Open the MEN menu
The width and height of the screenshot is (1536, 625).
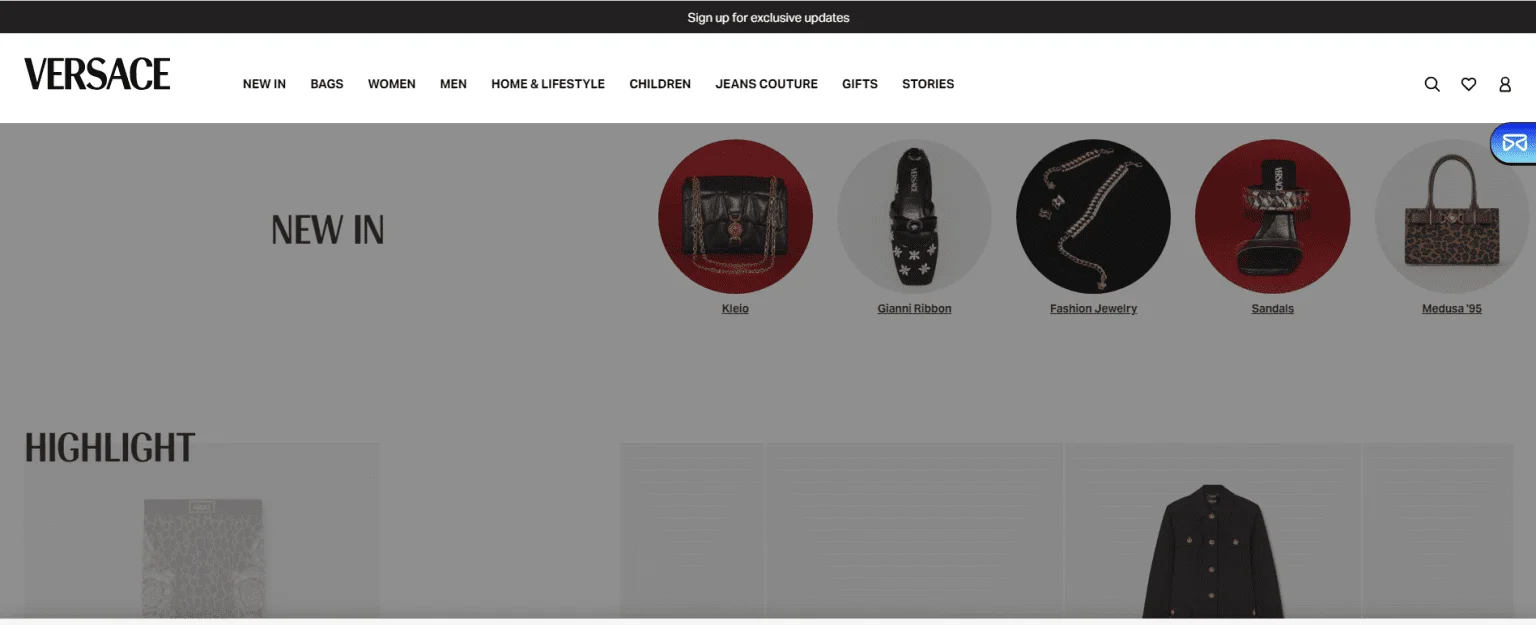453,84
